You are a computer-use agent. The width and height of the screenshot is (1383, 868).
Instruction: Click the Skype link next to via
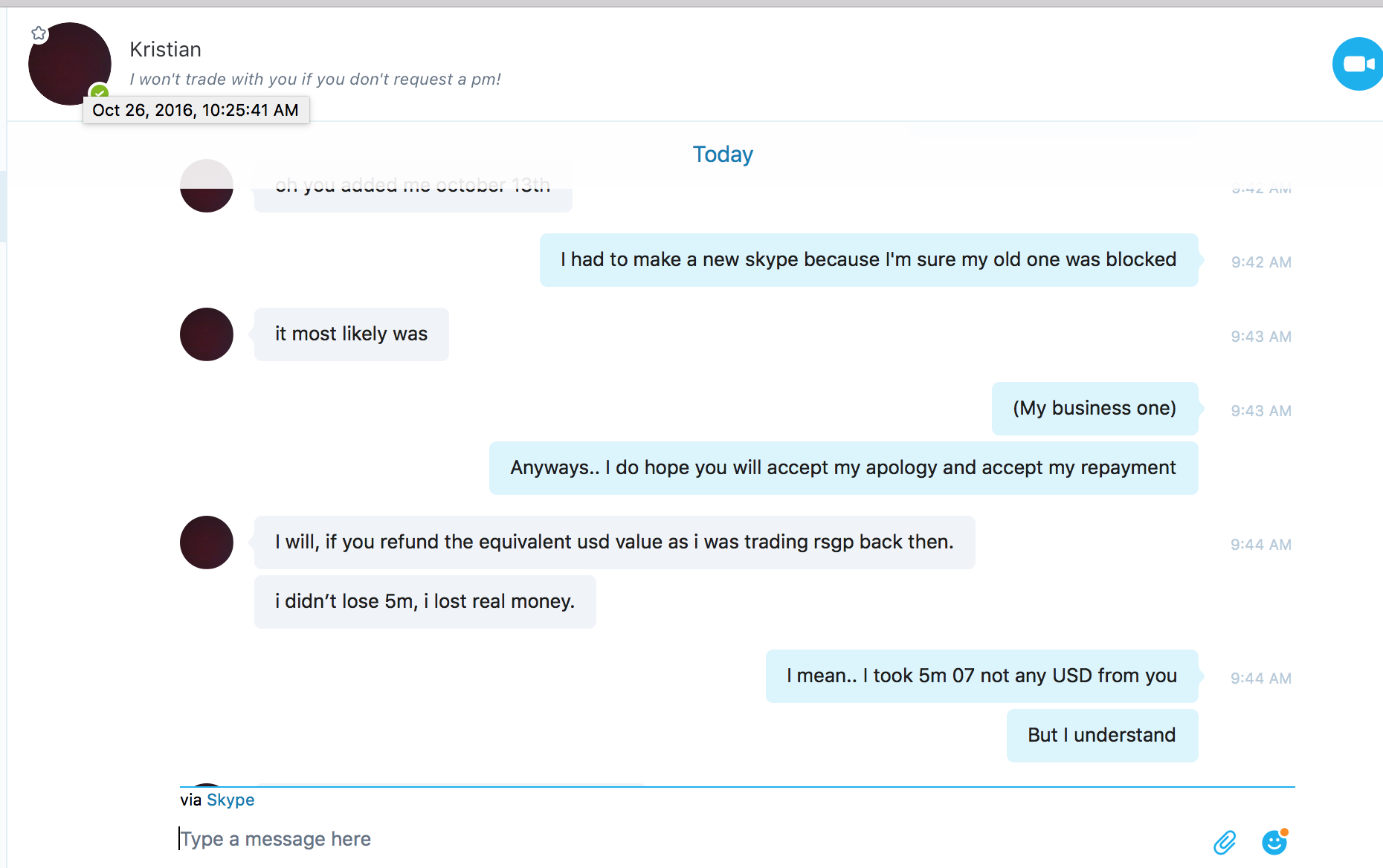point(230,800)
